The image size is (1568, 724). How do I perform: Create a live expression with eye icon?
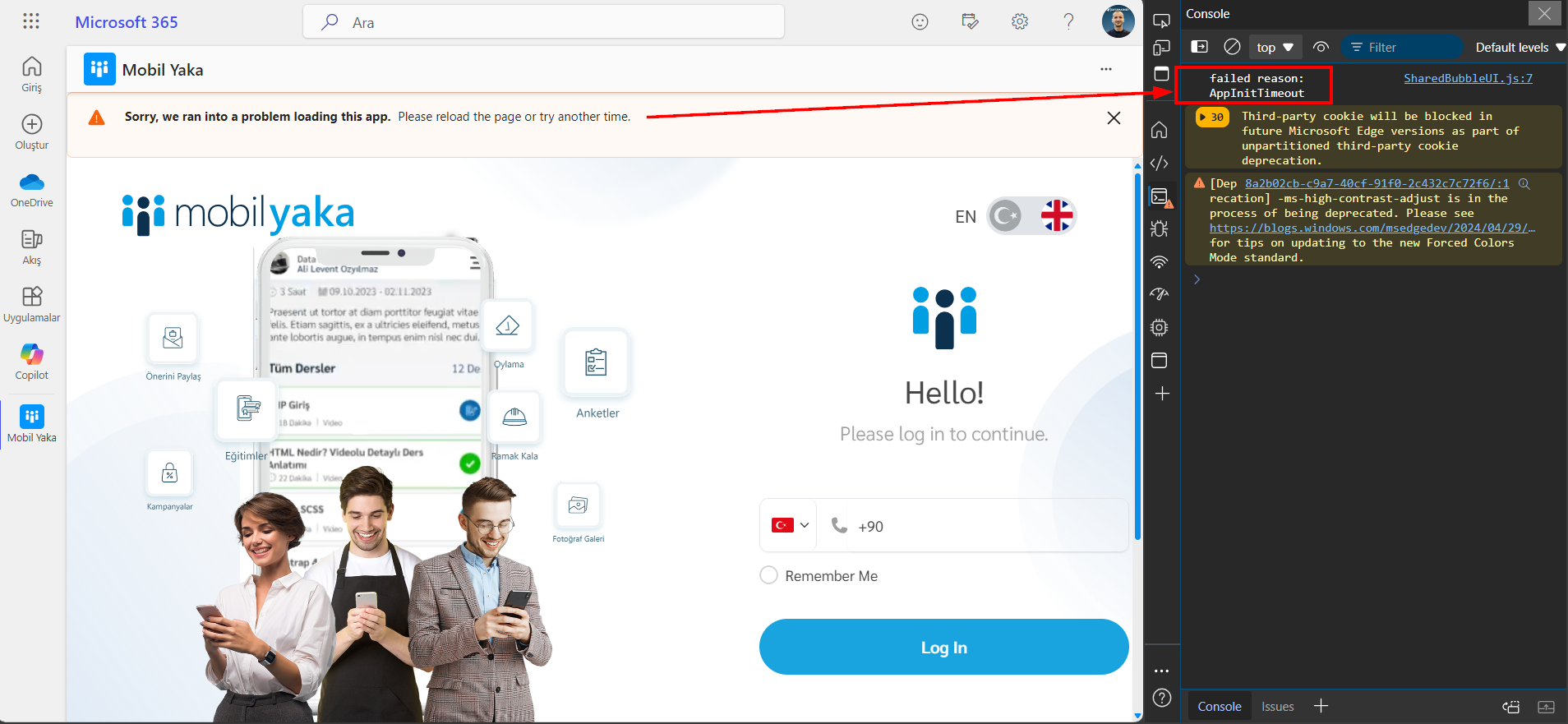point(1321,47)
